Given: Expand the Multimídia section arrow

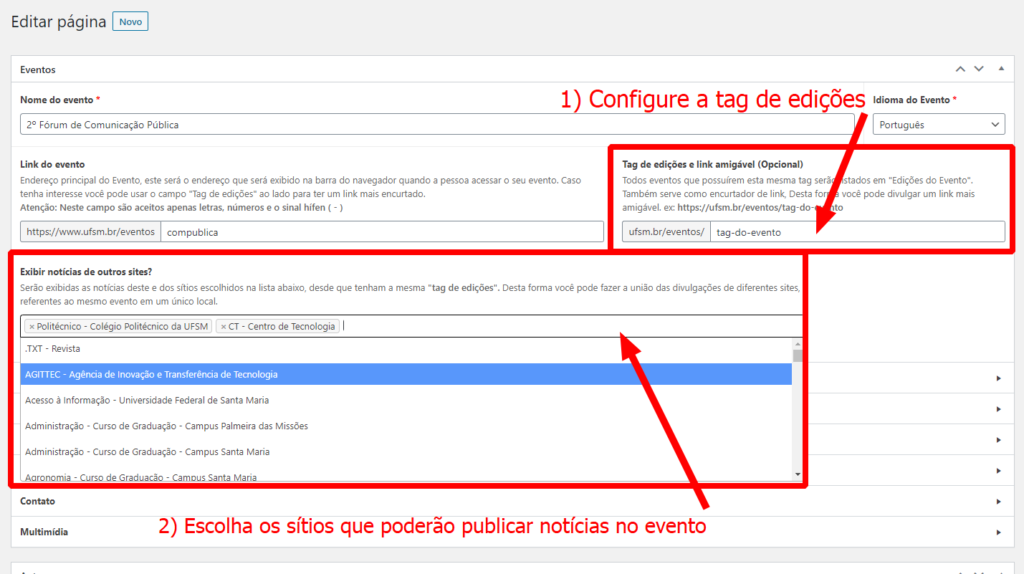Looking at the screenshot, I should (x=998, y=532).
